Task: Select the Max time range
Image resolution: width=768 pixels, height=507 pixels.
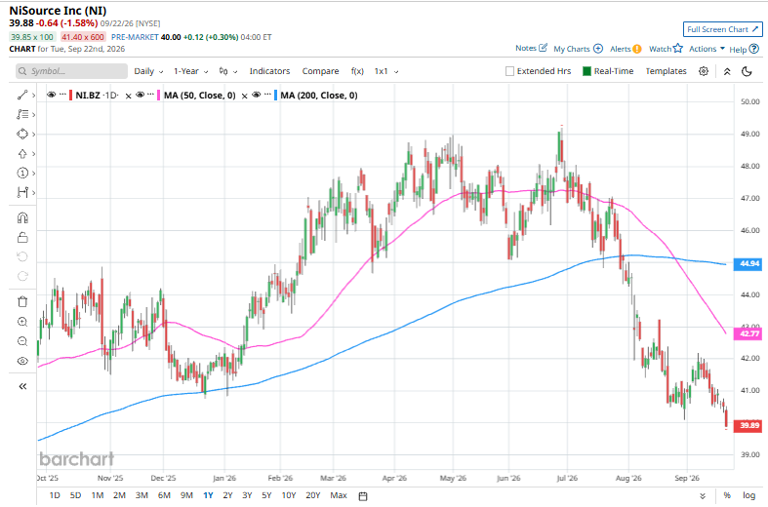Action: 338,495
